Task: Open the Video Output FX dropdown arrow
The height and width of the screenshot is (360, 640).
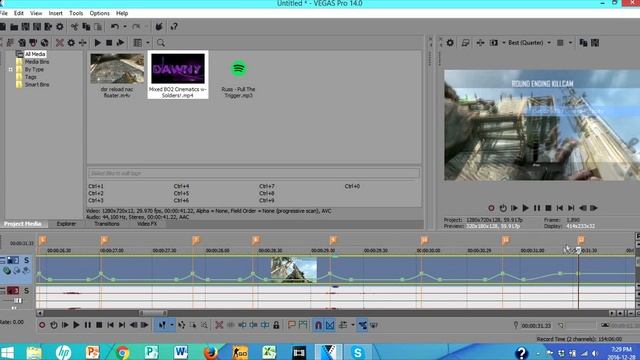Action: pos(503,42)
